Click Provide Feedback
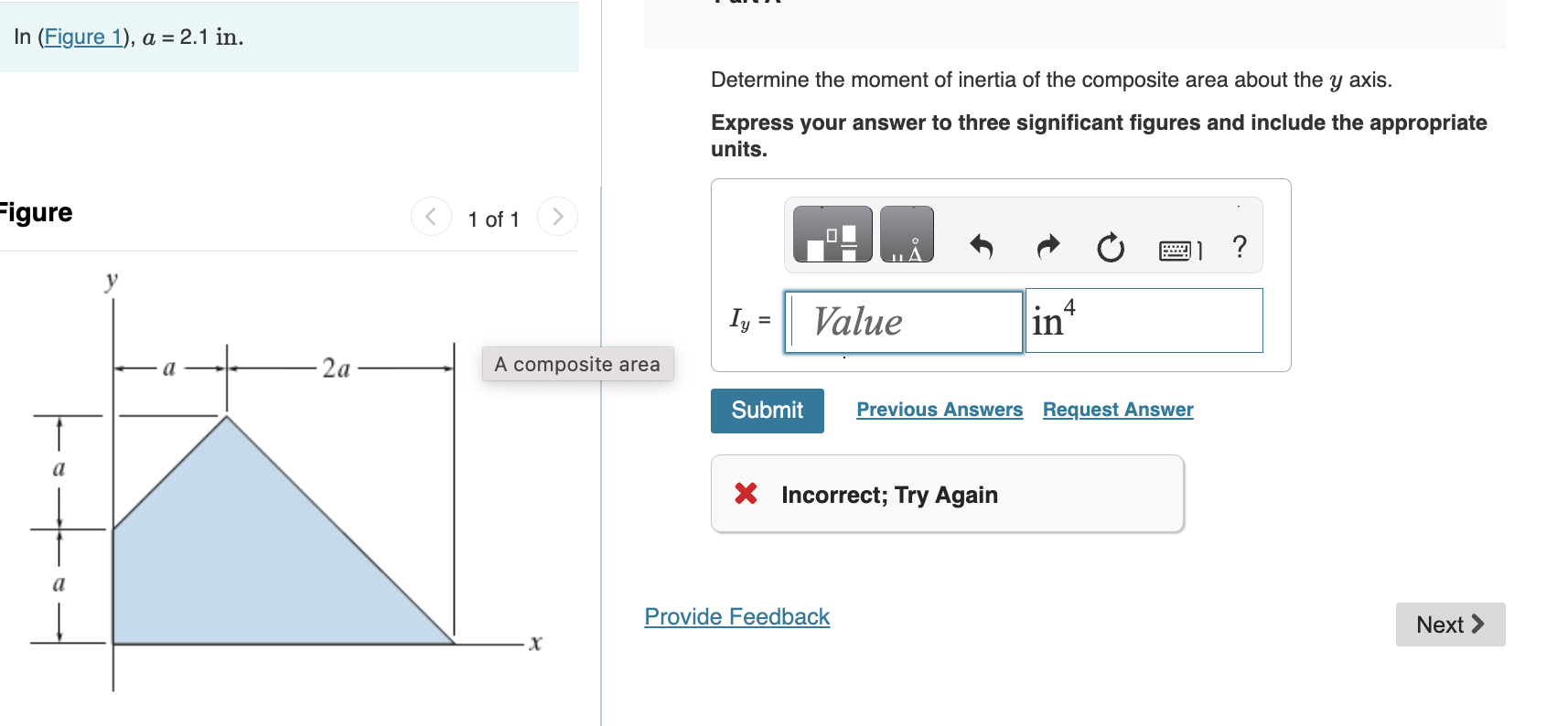Image resolution: width=1568 pixels, height=726 pixels. point(736,616)
